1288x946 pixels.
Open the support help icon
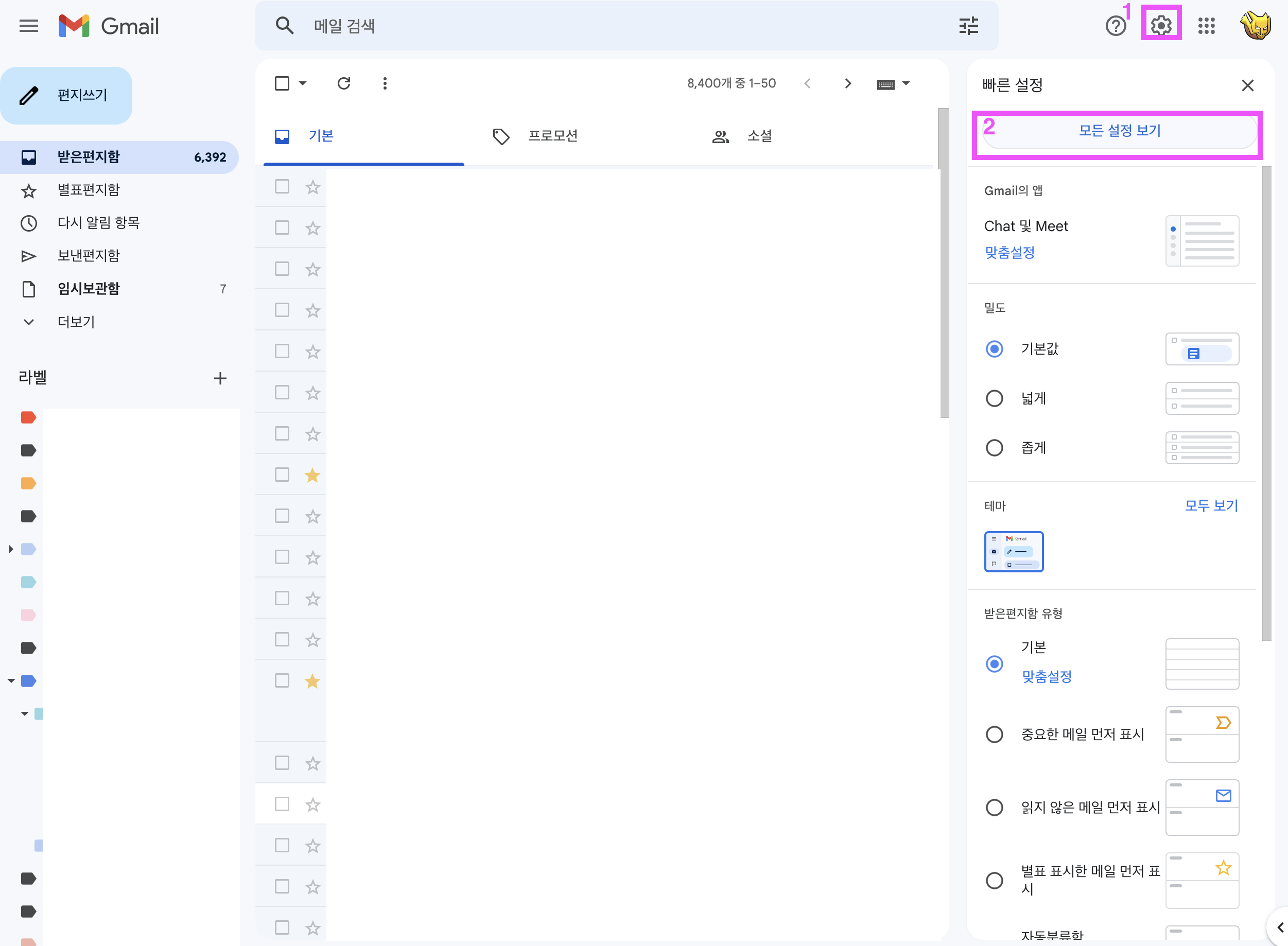point(1115,26)
